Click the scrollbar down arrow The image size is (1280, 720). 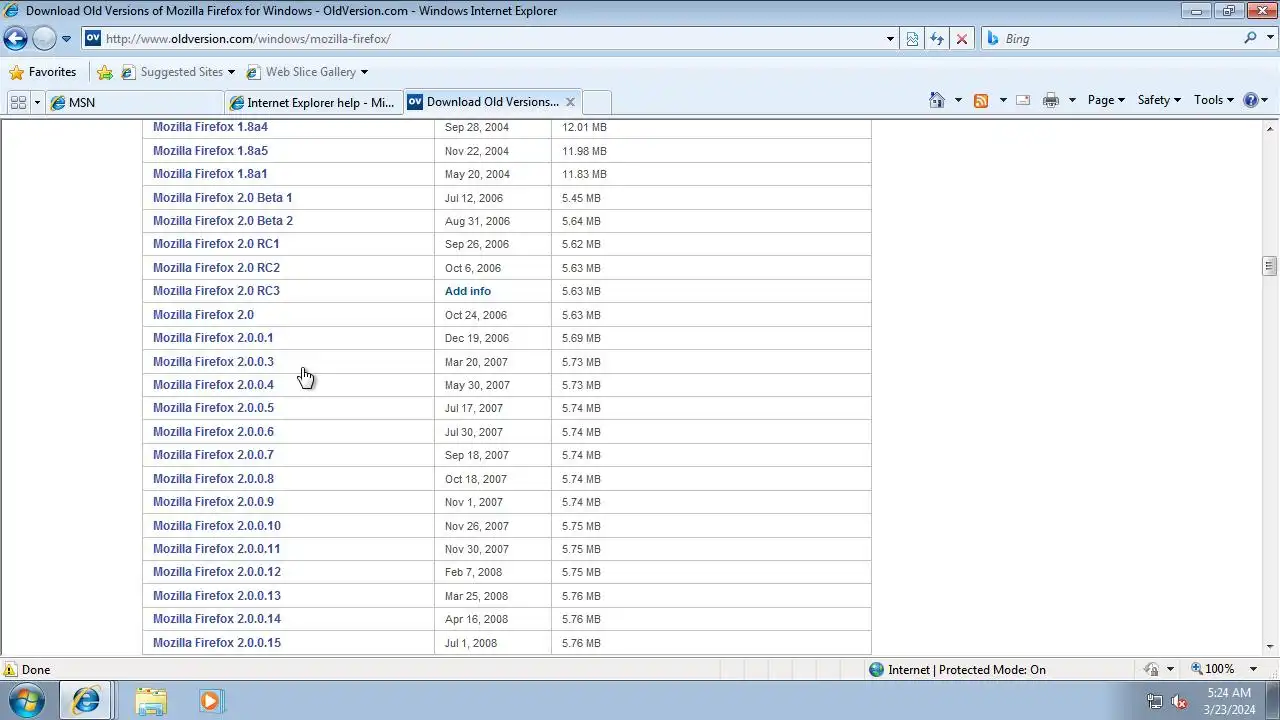[1269, 647]
